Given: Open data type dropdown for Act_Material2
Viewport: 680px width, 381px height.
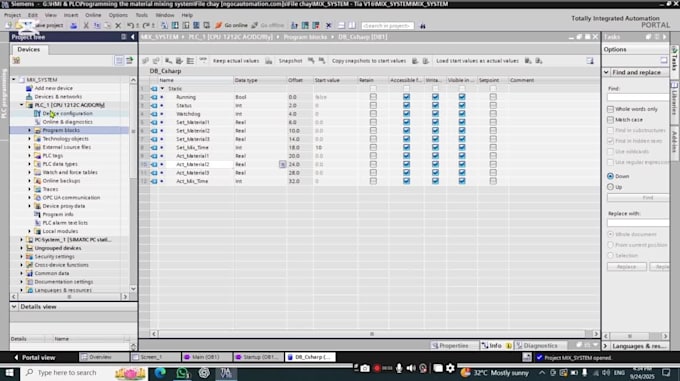Looking at the screenshot, I should tap(282, 164).
